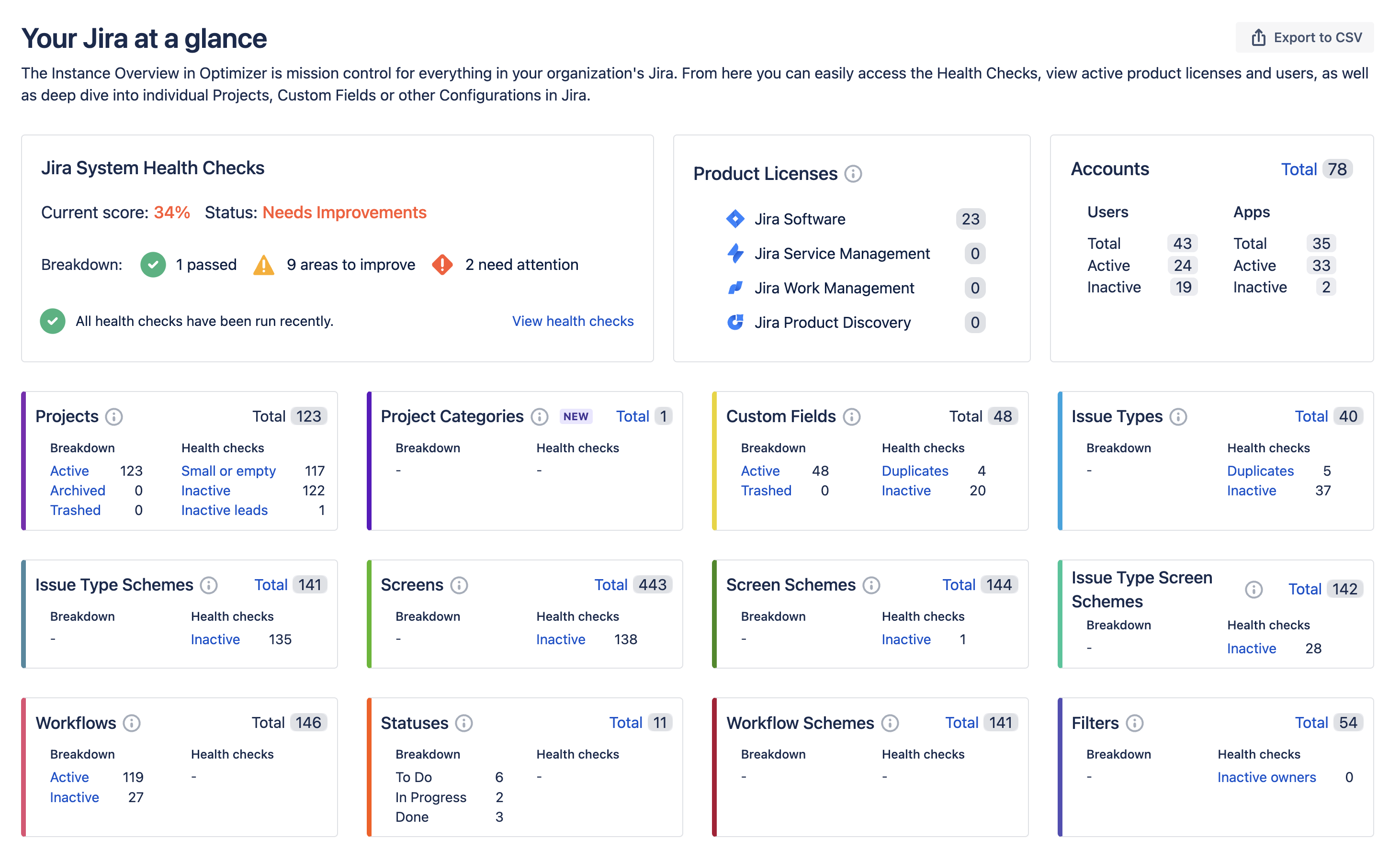Screen dimensions: 1400x850
Task: Click the Jira Service Management lightning icon
Action: [735, 253]
